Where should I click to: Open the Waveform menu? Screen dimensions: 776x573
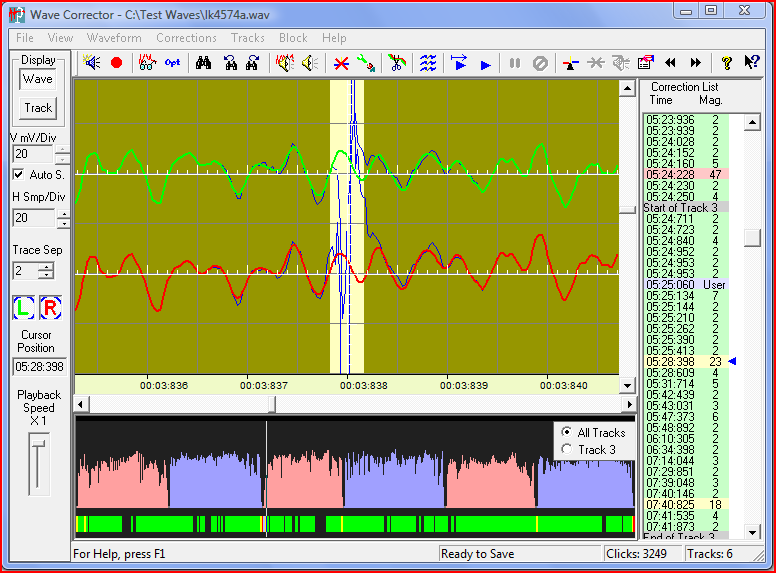click(x=114, y=38)
